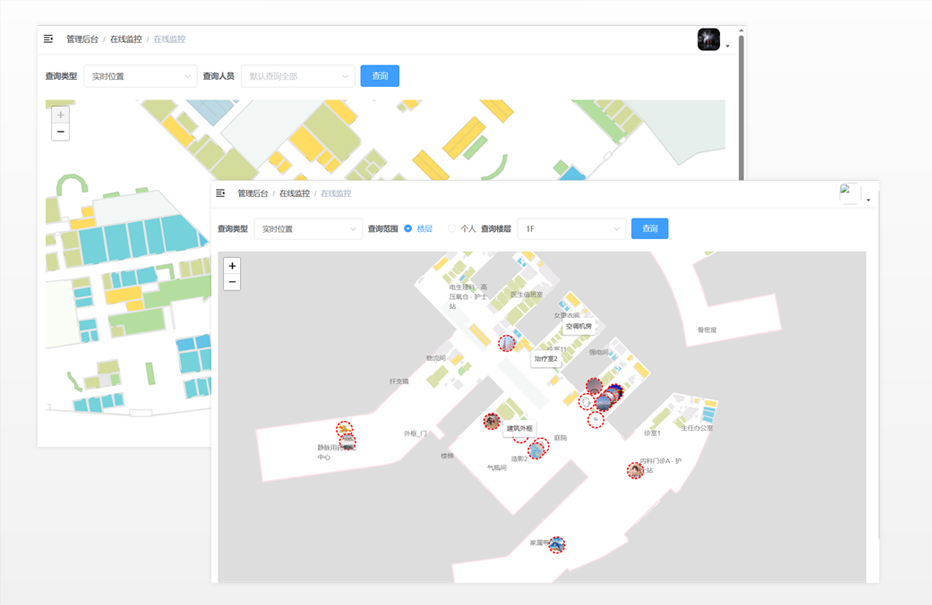Screen dimensions: 932x605
Task: Click the plus zoom button on back map
Action: click(x=61, y=115)
